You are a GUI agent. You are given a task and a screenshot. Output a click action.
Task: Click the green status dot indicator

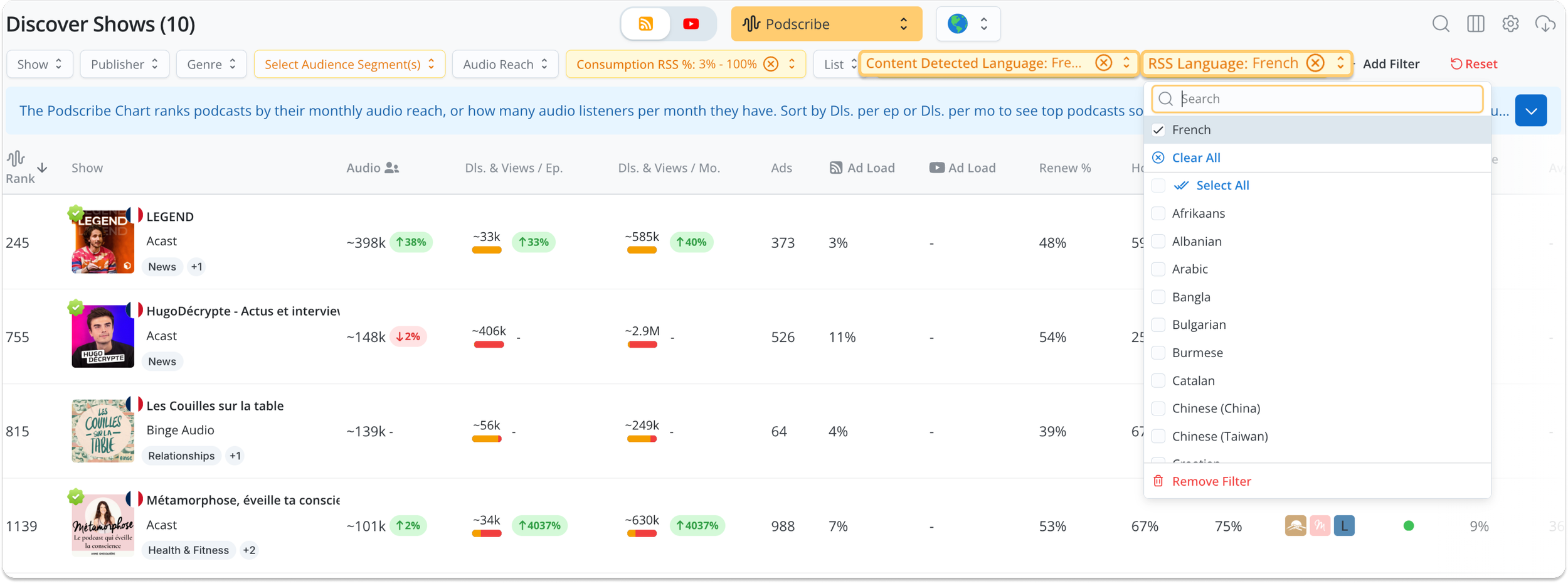[x=1409, y=526]
